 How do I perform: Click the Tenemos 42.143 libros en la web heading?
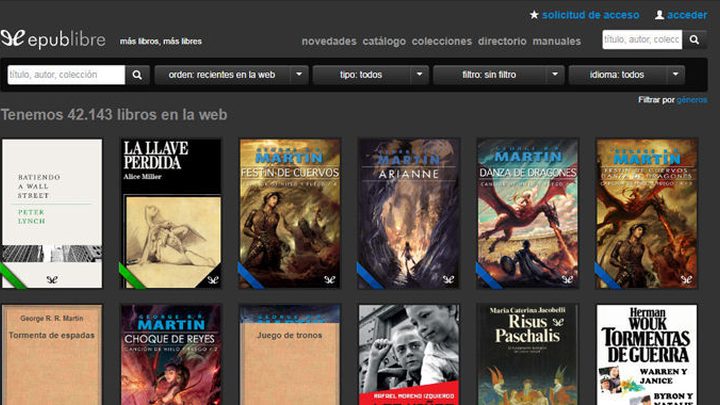114,114
